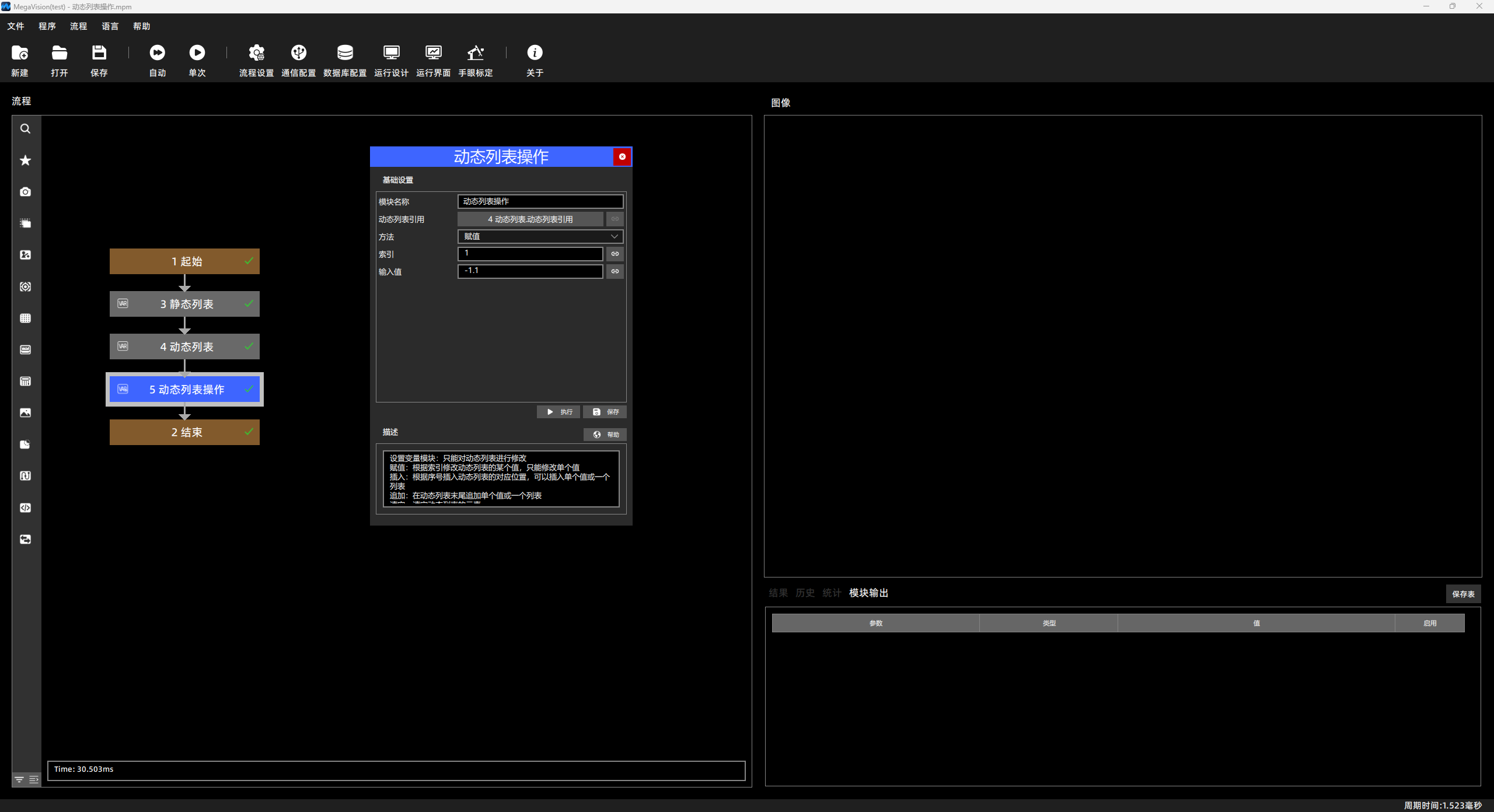Select the 5 动态列表操作 flow node
Viewport: 1494px width, 812px height.
pos(184,389)
